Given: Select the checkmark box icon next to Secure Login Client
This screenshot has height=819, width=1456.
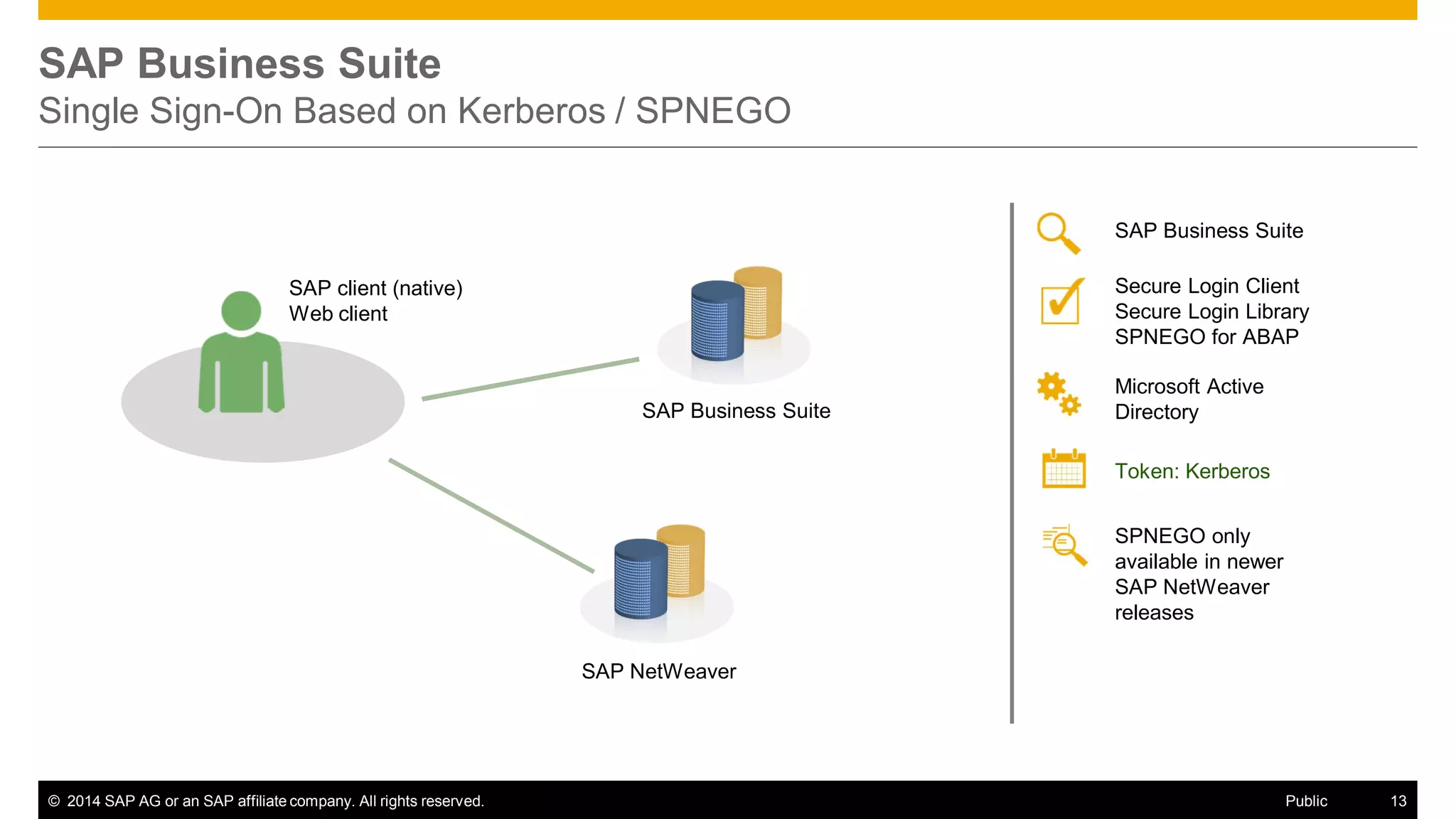Looking at the screenshot, I should tap(1063, 301).
